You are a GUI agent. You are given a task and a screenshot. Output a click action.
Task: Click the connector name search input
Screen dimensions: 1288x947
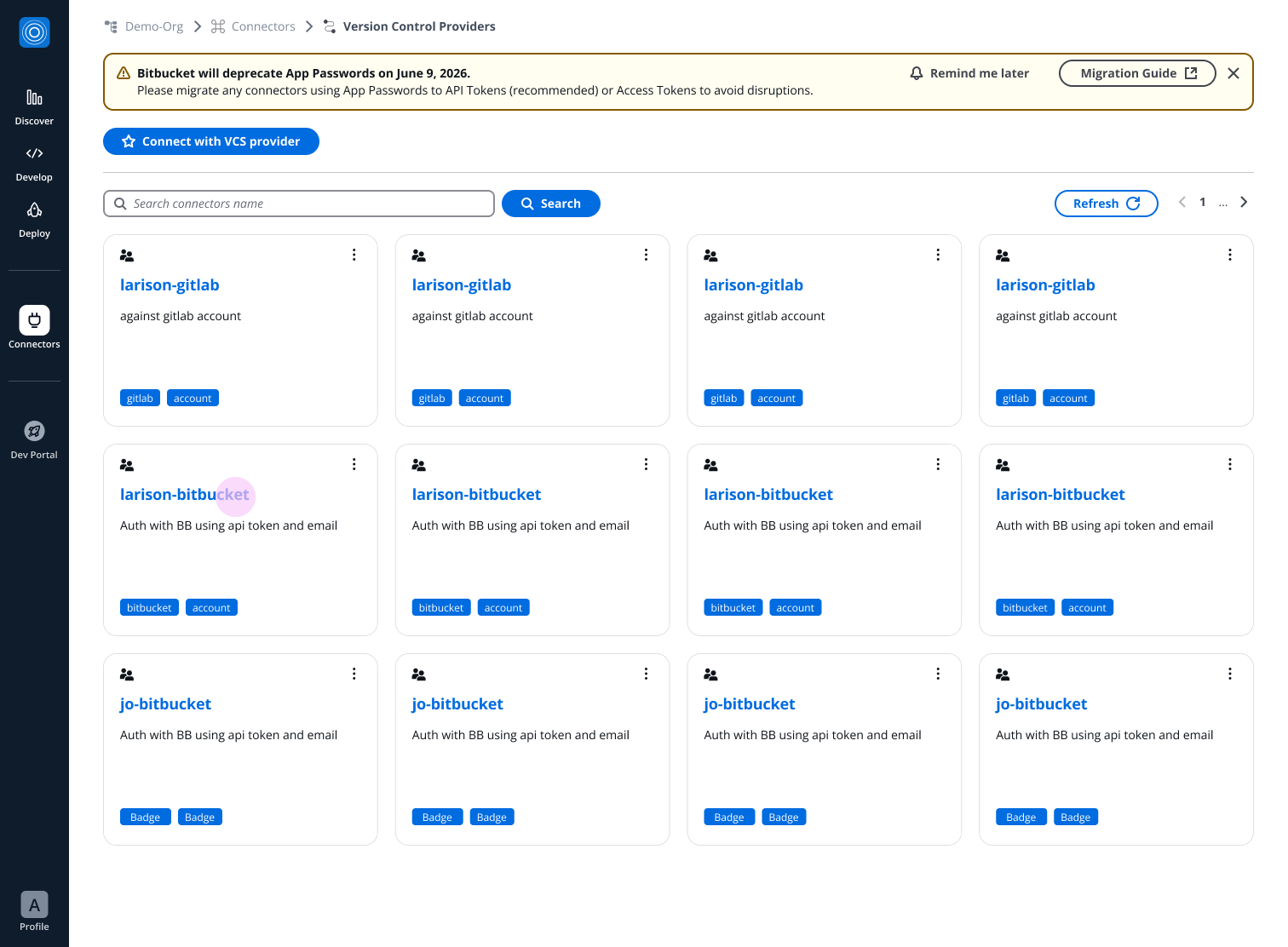point(298,204)
